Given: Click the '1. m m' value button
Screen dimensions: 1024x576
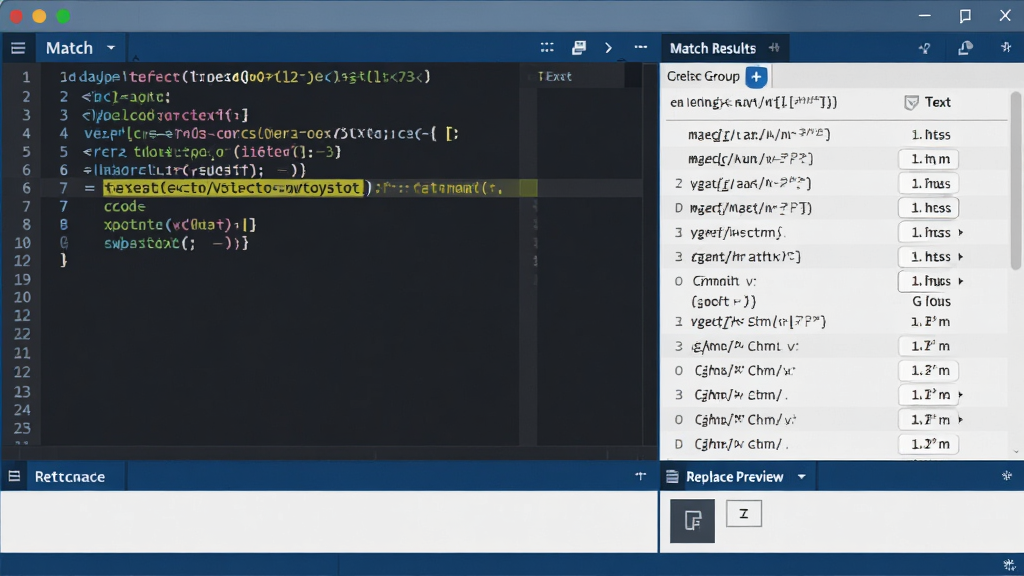Looking at the screenshot, I should 929,159.
